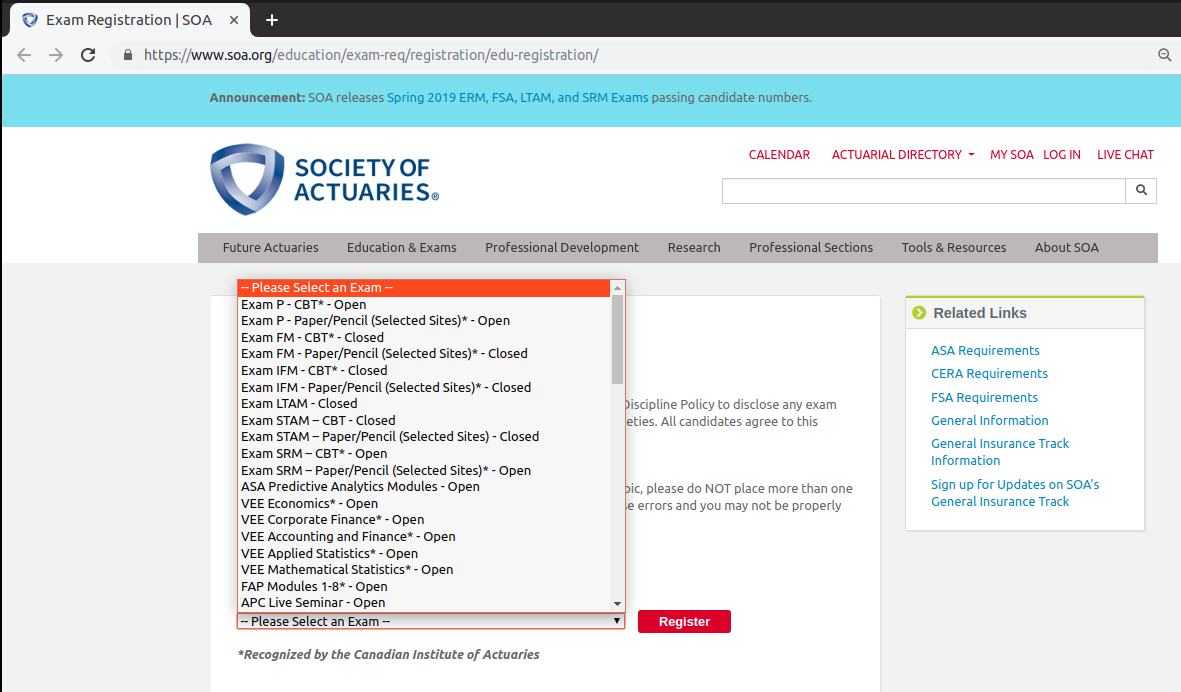Open Sign up for Updates on SOA's General Insurance Track
Image resolution: width=1181 pixels, height=692 pixels.
pos(1015,493)
